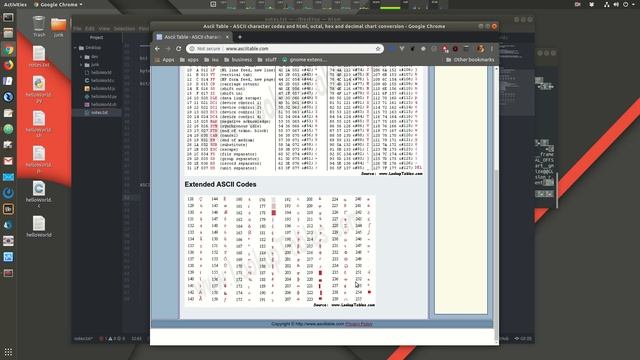This screenshot has width=640, height=360.
Task: Click the error count in Atom status bar
Action: [104, 338]
